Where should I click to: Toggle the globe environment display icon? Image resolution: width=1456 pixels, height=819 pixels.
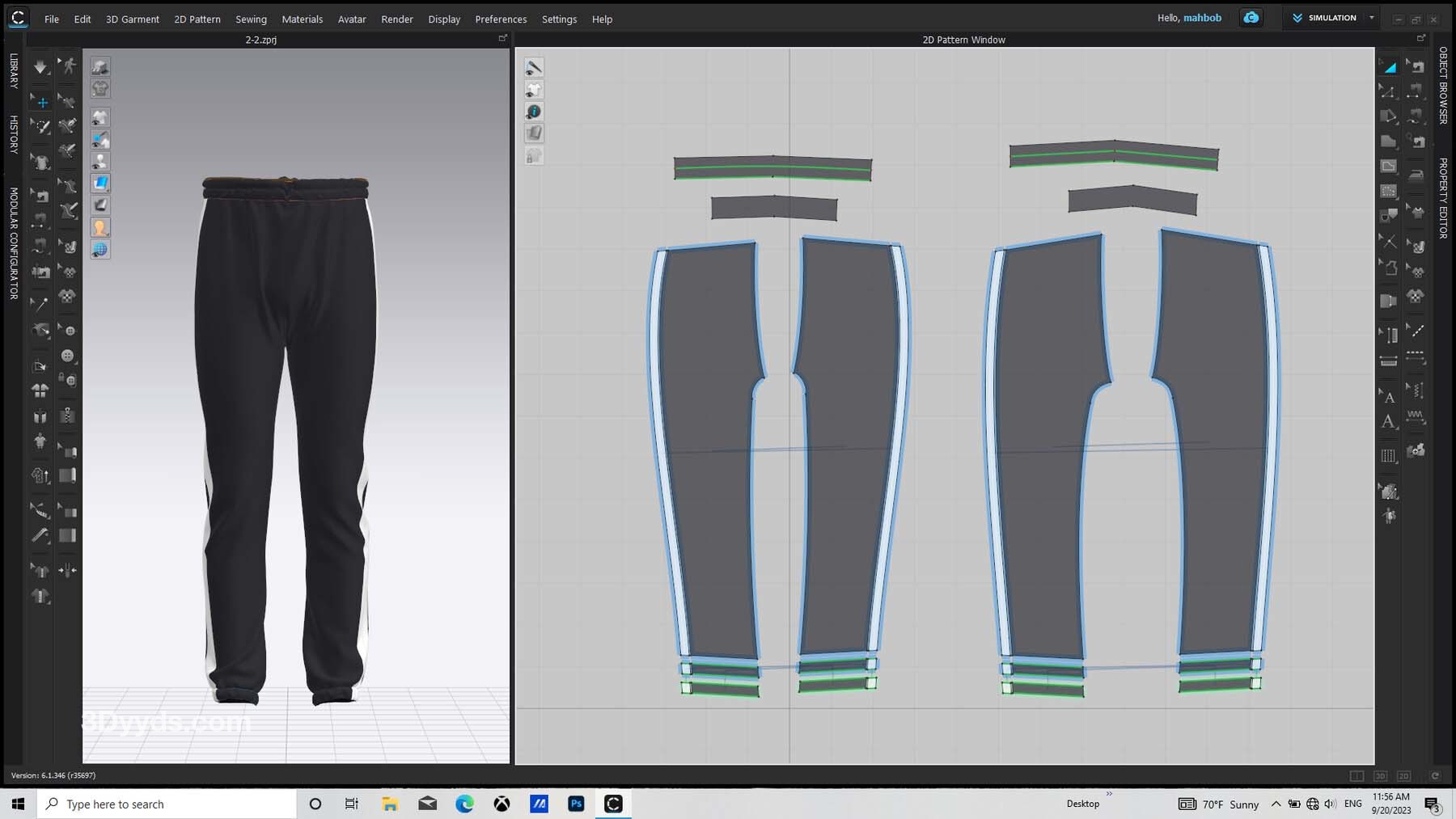(100, 250)
